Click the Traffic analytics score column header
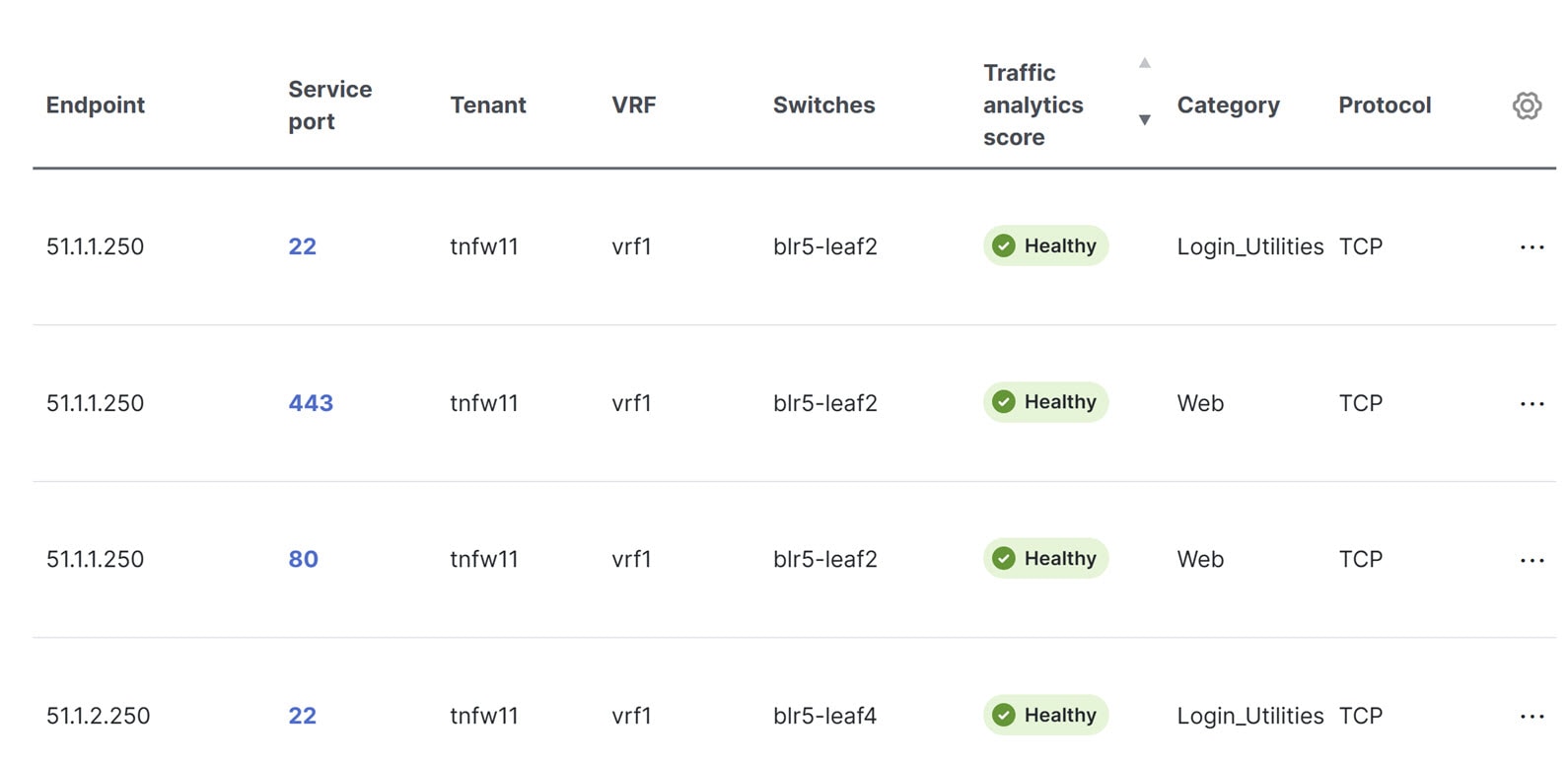 point(1033,104)
